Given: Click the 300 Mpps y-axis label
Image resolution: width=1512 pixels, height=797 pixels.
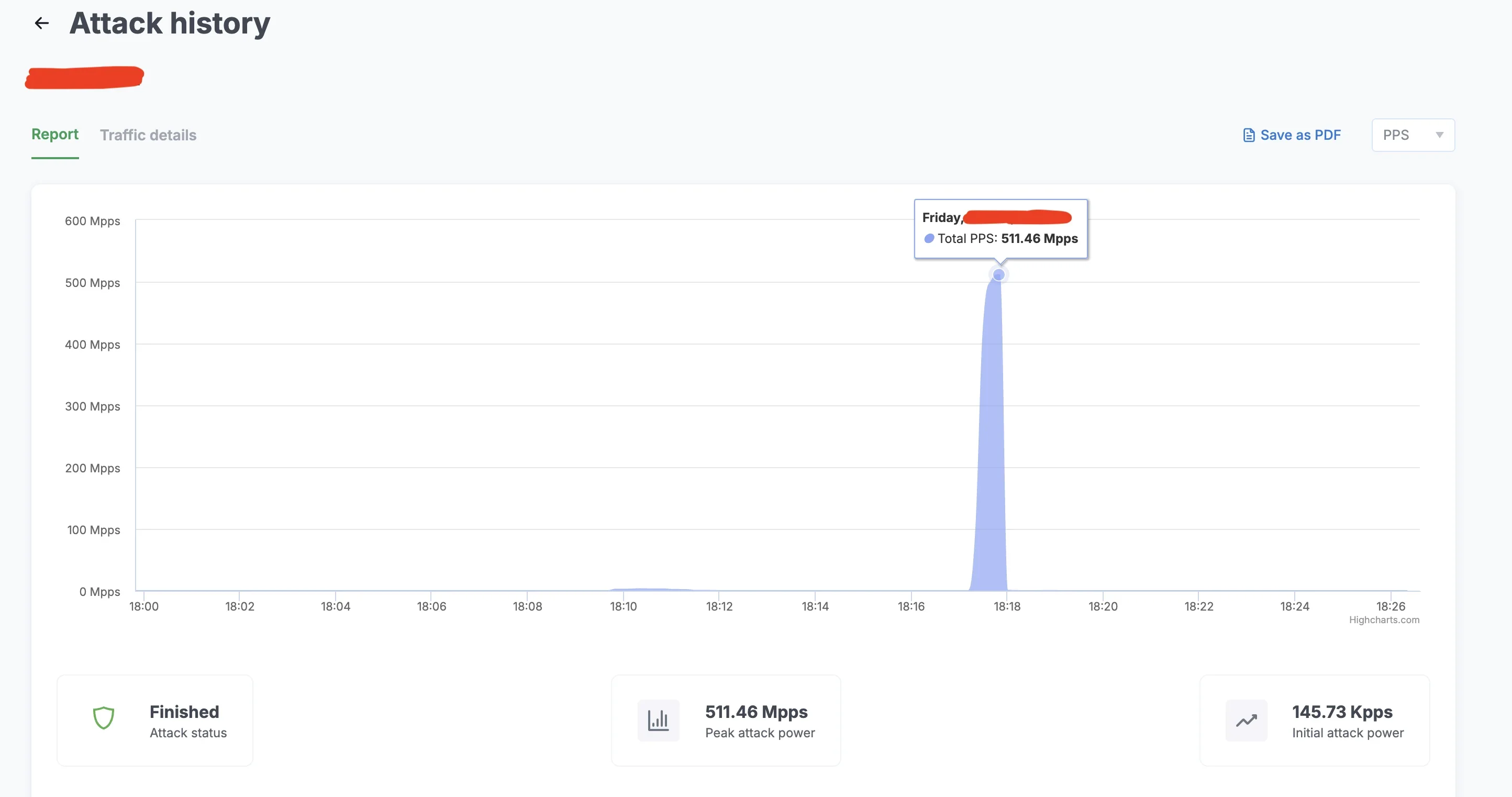Looking at the screenshot, I should click(92, 406).
